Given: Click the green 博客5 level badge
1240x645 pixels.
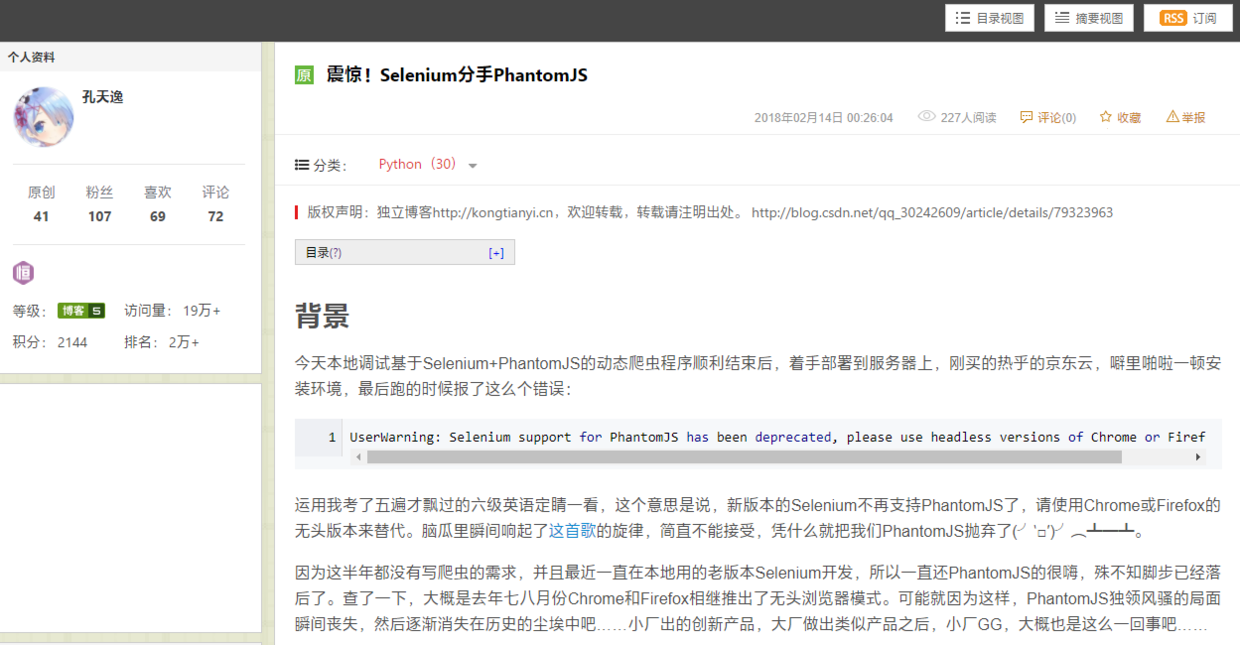Looking at the screenshot, I should tap(81, 310).
